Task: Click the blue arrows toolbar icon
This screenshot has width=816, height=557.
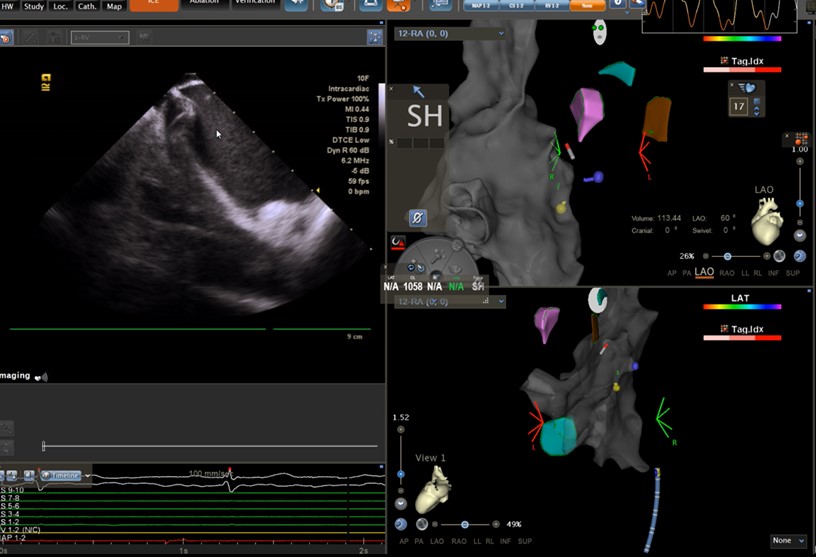Action: point(296,5)
